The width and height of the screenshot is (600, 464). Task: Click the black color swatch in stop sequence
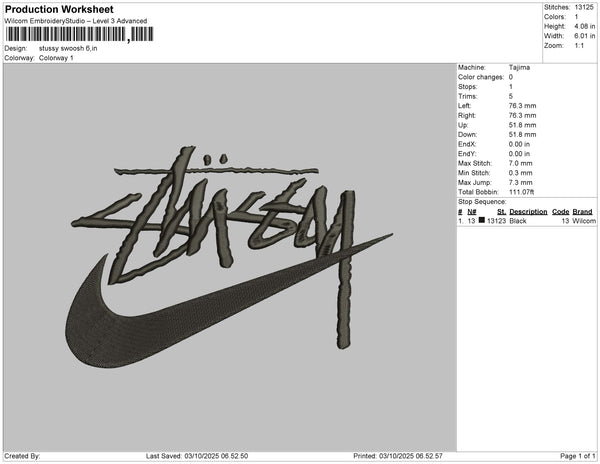tap(482, 220)
